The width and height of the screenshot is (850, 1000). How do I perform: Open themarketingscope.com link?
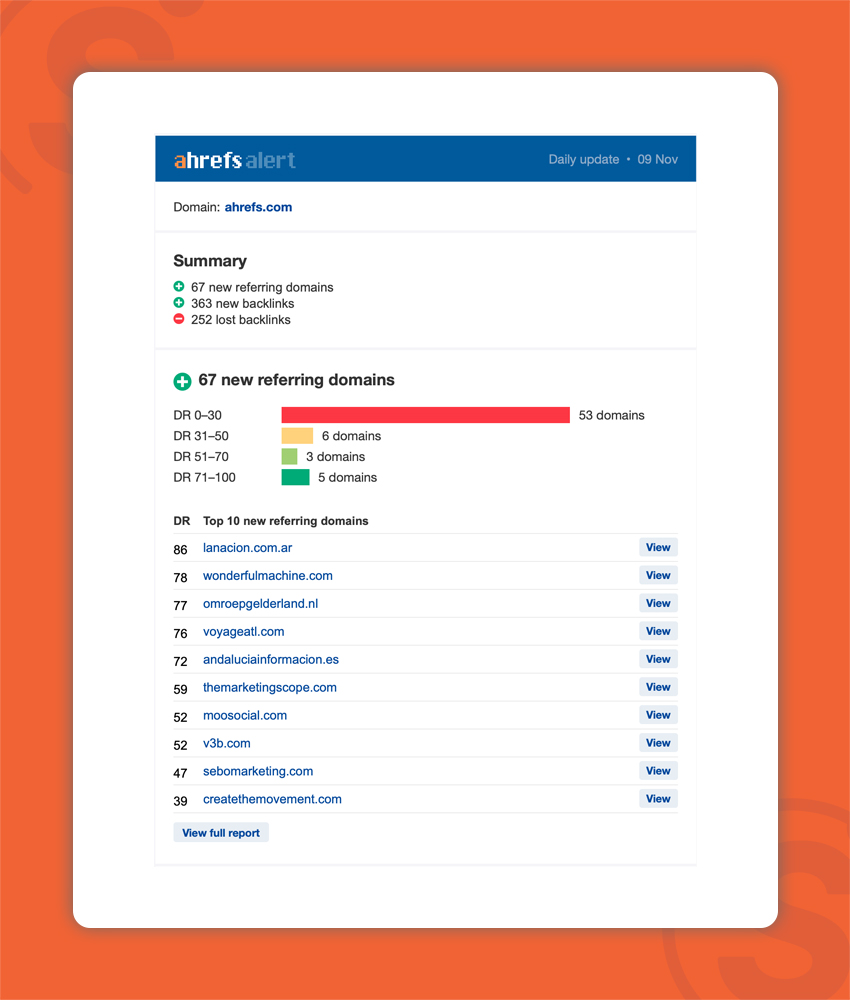click(270, 688)
